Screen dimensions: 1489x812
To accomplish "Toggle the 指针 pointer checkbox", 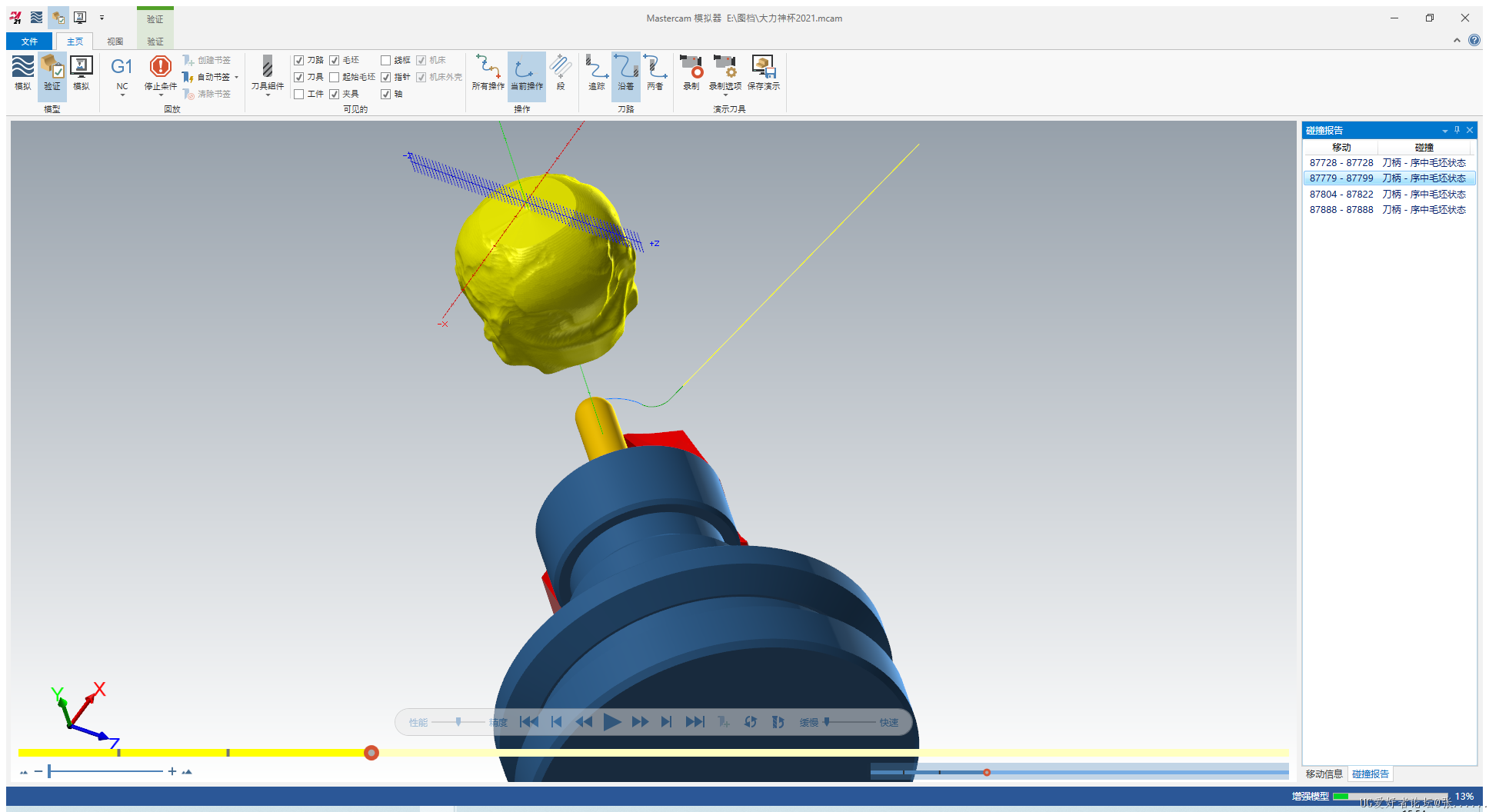I will tap(386, 77).
